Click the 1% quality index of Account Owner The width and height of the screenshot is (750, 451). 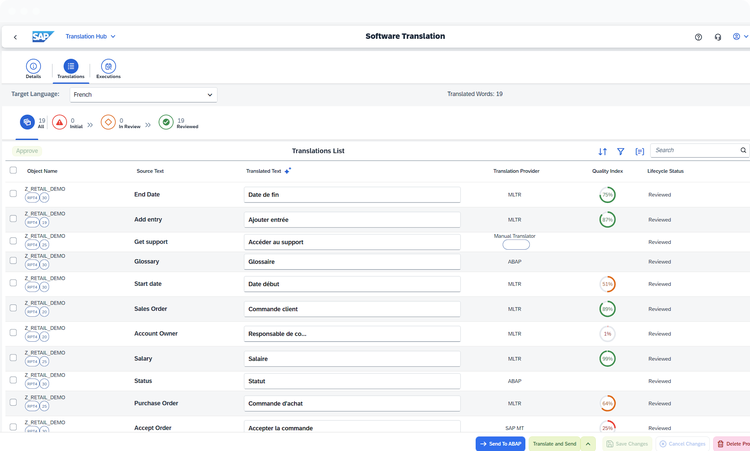point(607,334)
